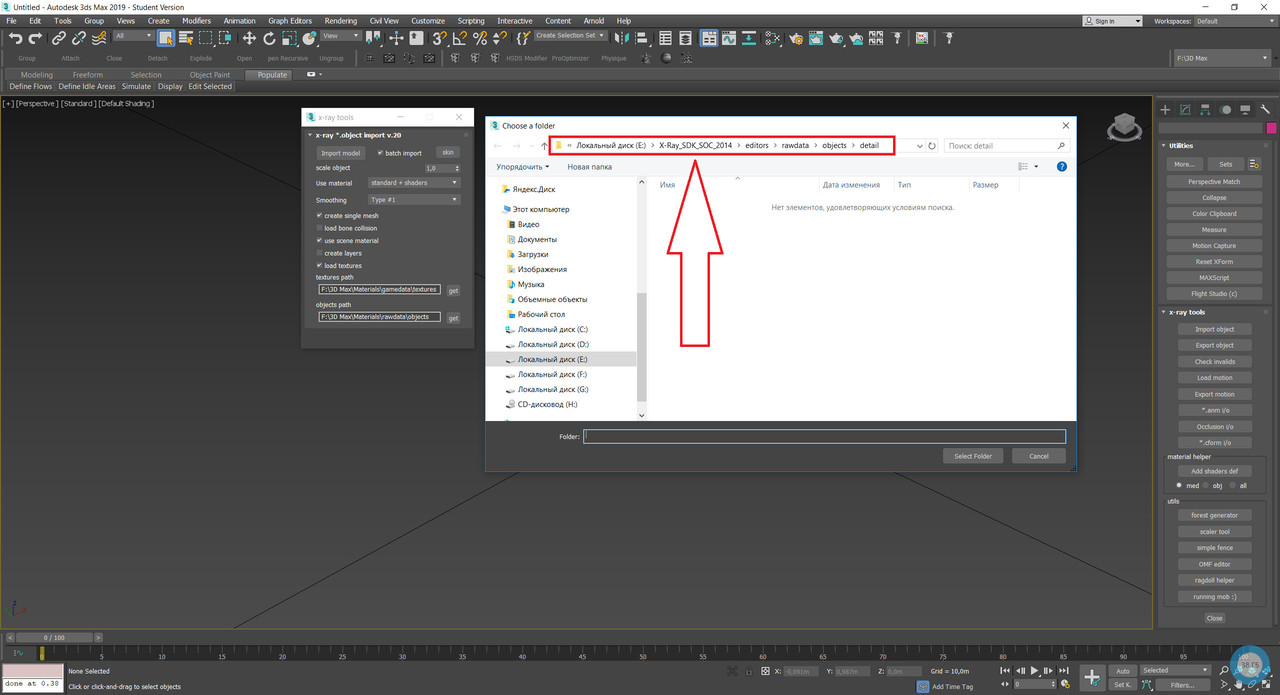Click the Mirror tool icon
This screenshot has width=1280, height=695.
(x=621, y=38)
